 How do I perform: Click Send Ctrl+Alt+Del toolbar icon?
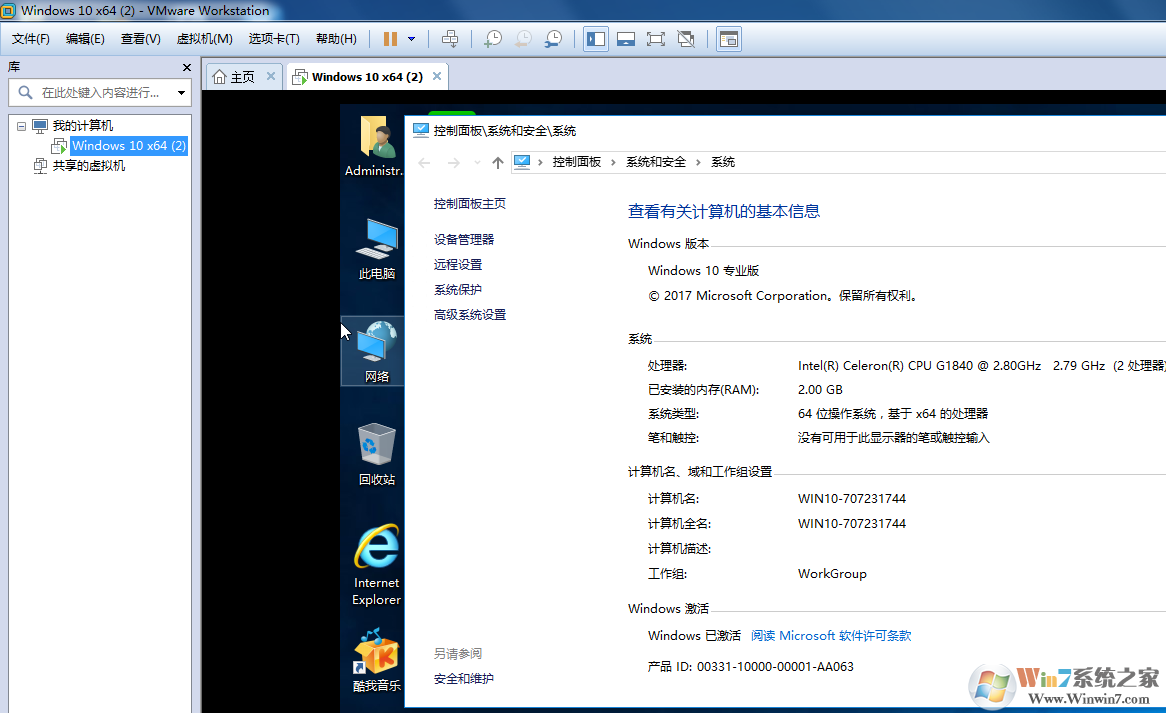450,39
